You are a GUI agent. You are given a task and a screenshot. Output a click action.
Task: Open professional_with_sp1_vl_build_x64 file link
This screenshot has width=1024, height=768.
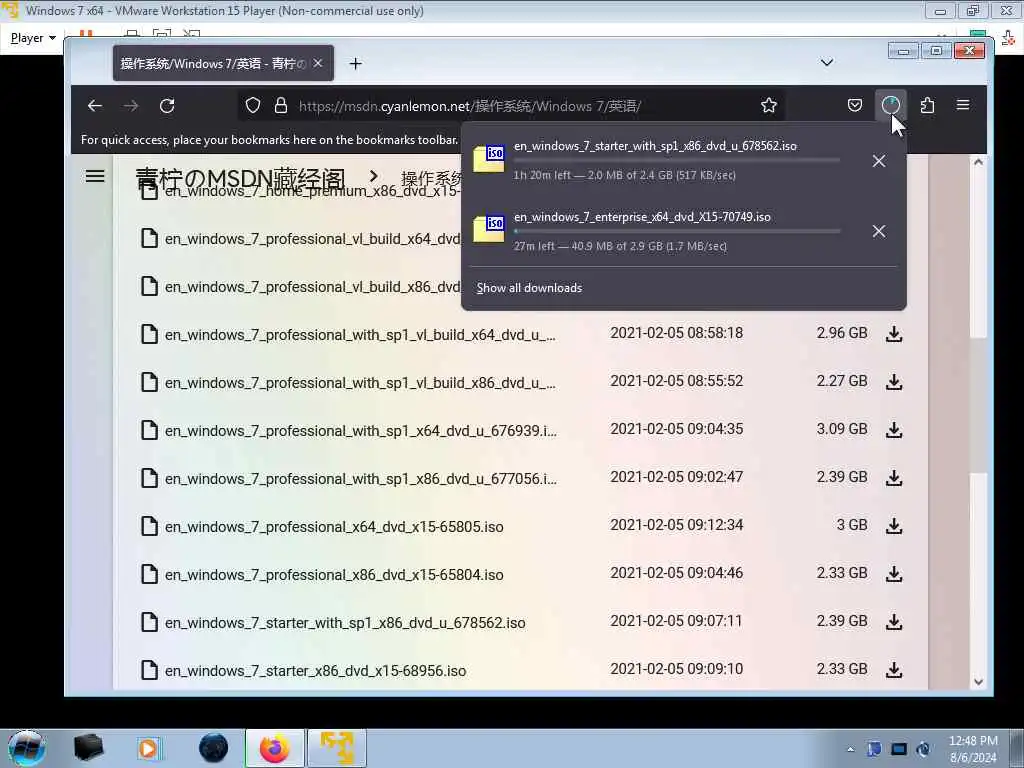(360, 335)
